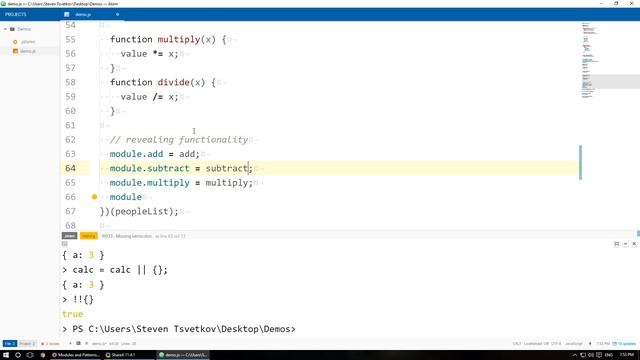Hide the terminal panel with down arrow
This screenshot has height=360, width=640.
point(625,244)
